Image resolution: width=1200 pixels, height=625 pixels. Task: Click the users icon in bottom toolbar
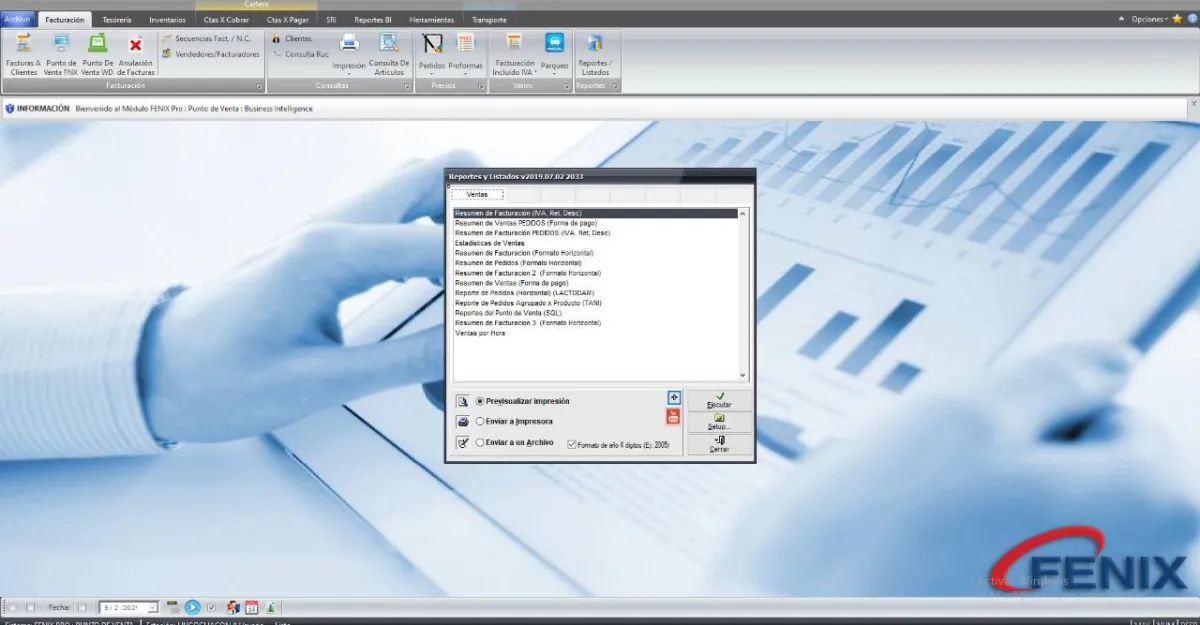pos(233,607)
